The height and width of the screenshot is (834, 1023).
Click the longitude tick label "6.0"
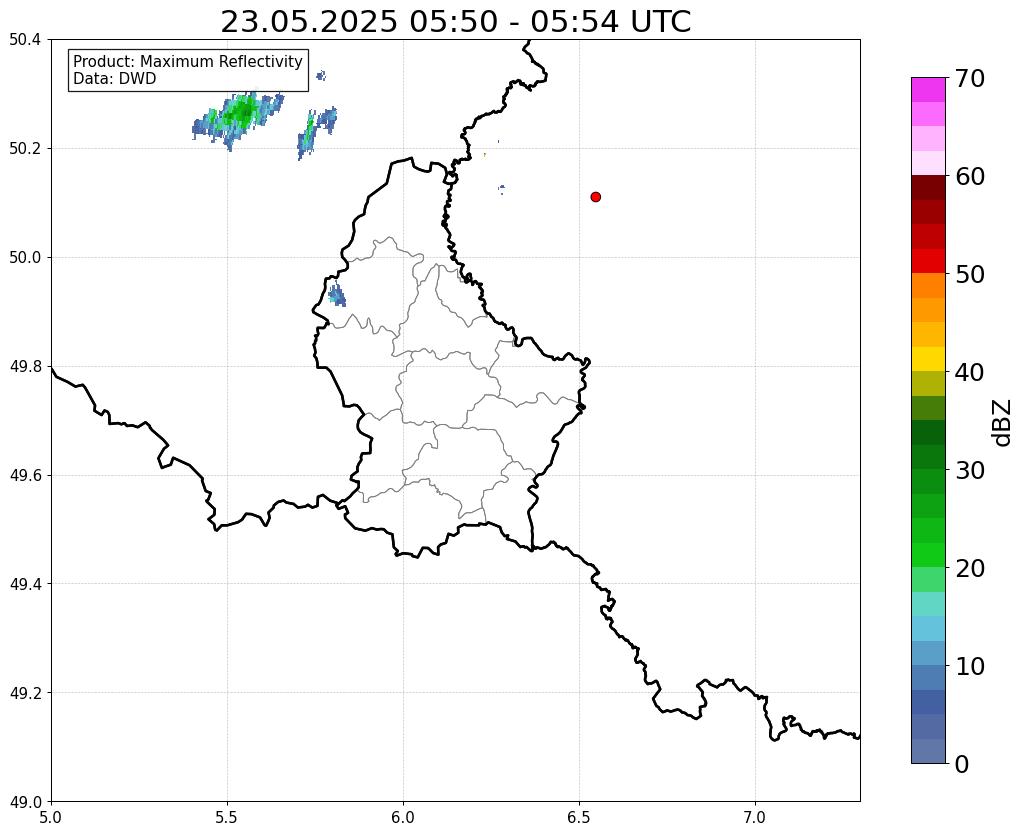[x=403, y=817]
